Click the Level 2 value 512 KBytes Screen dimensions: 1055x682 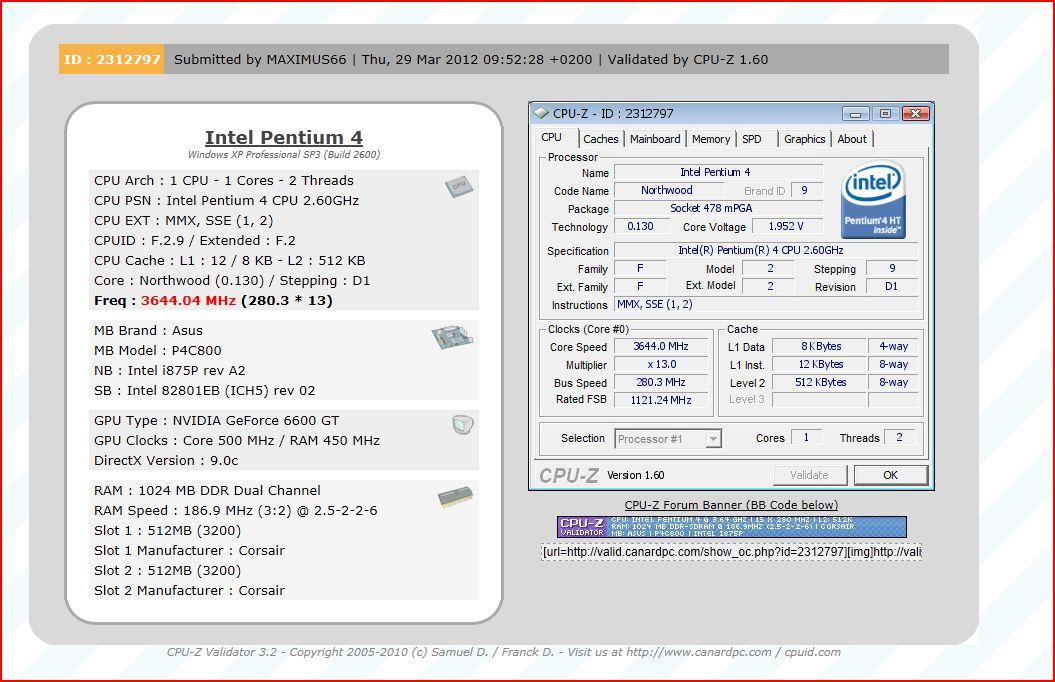[818, 382]
